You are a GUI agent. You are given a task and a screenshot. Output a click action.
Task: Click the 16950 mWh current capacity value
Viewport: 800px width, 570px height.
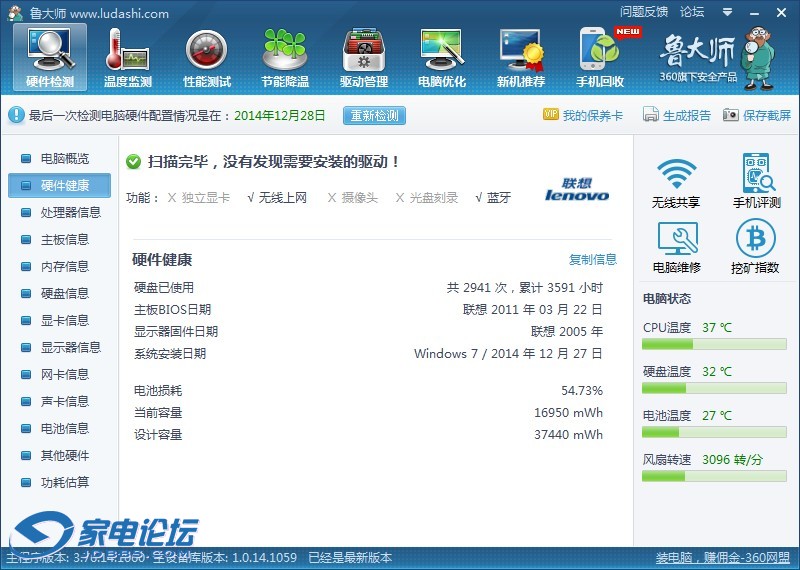(x=568, y=413)
